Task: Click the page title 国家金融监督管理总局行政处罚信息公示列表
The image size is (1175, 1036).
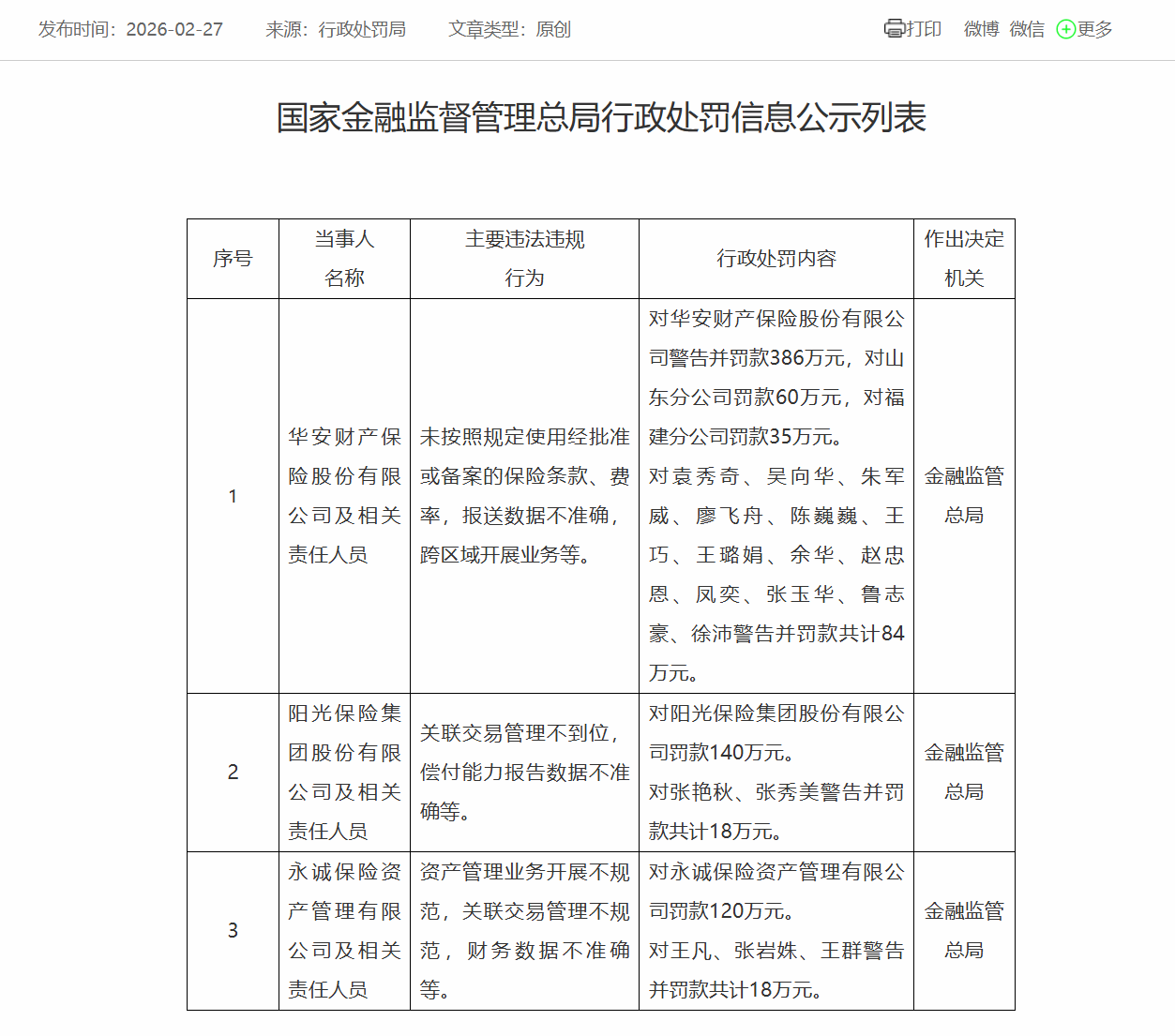Action: tap(601, 117)
